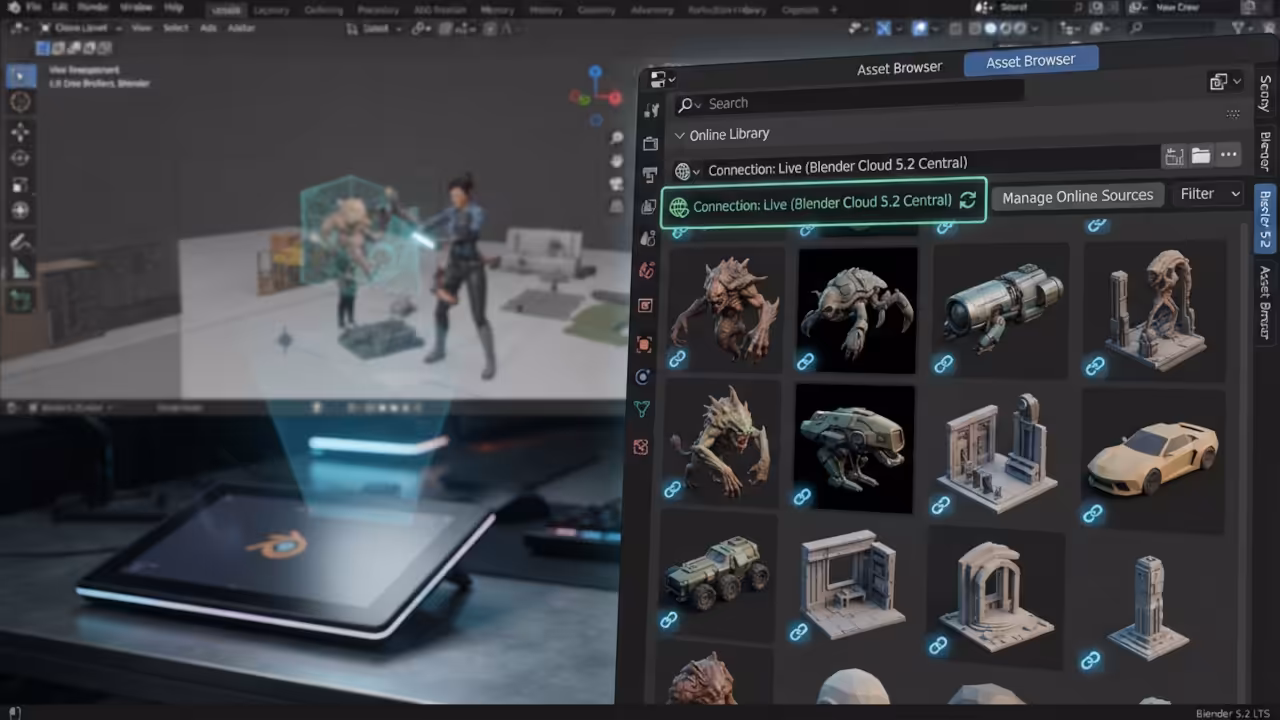The width and height of the screenshot is (1280, 720).
Task: Open the Render menu
Action: pos(92,8)
